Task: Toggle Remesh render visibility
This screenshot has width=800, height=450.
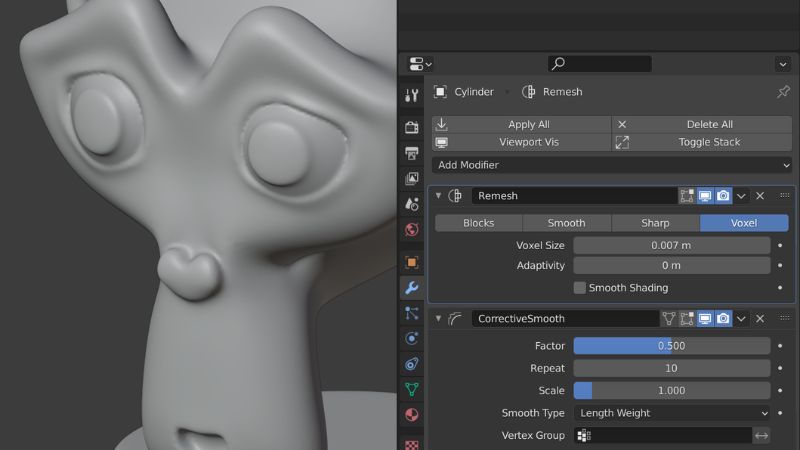Action: pyautogui.click(x=723, y=196)
